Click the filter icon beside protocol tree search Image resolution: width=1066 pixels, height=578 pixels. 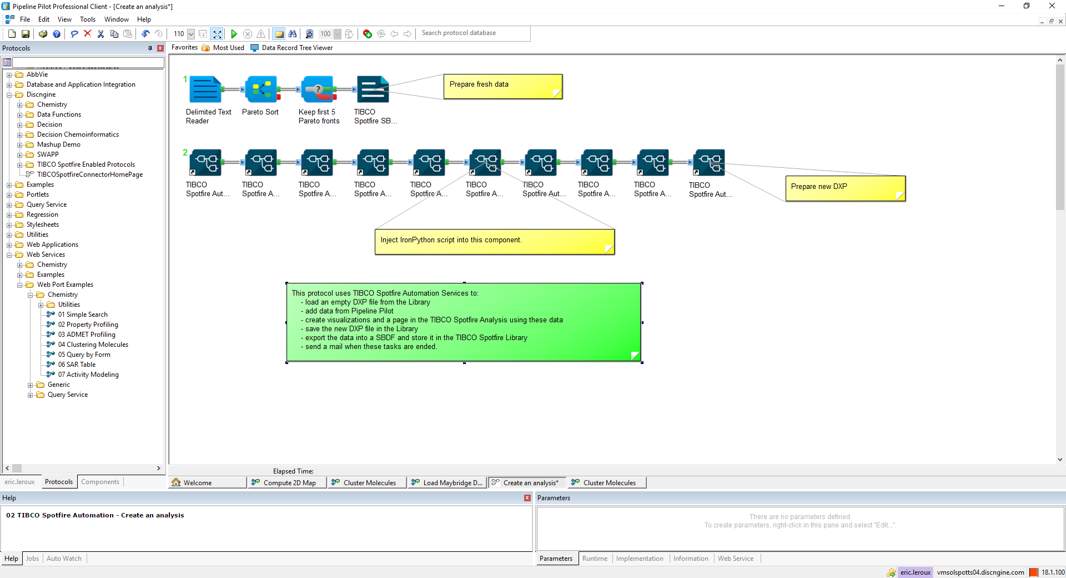click(x=7, y=63)
